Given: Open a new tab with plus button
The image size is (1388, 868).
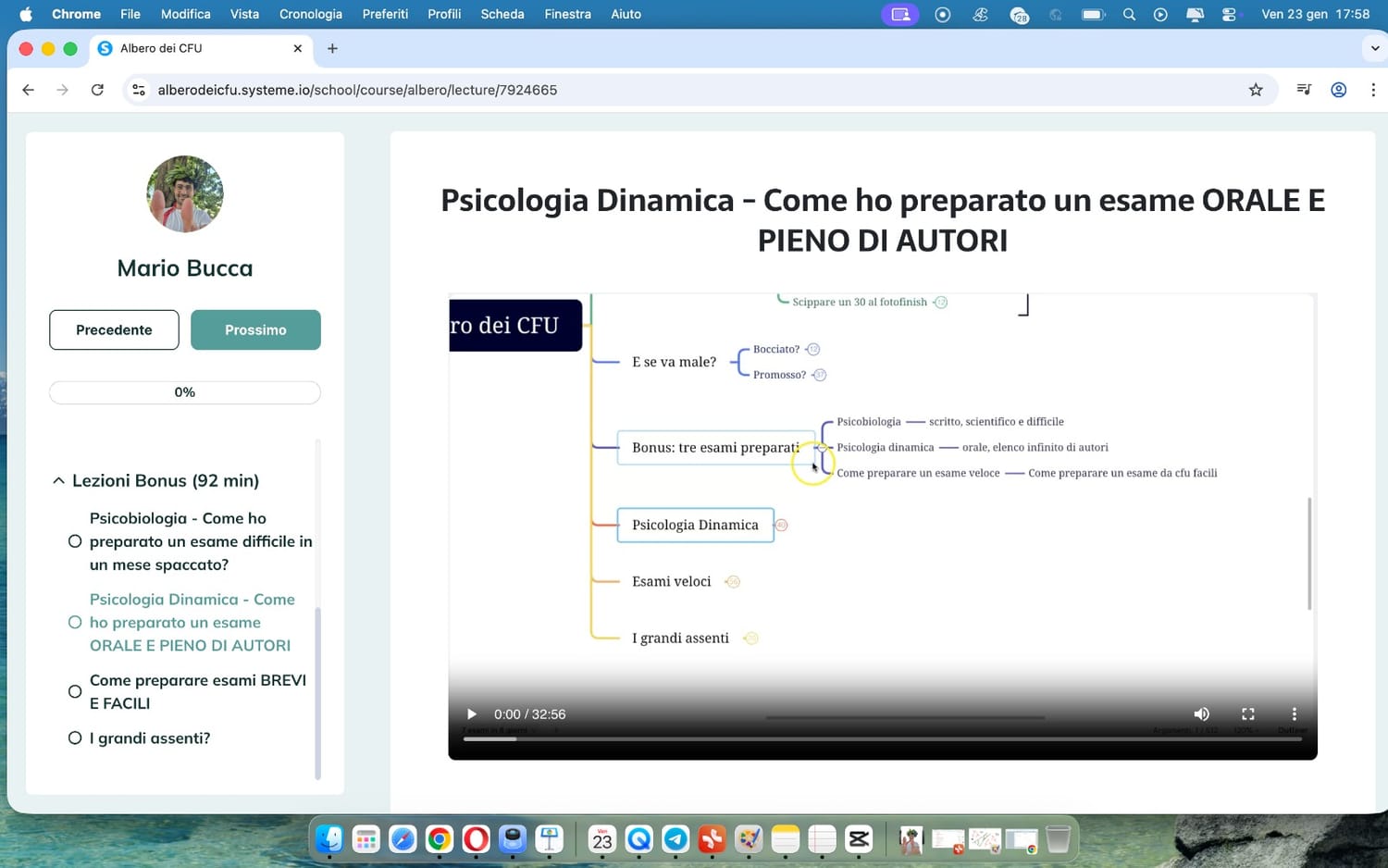Looking at the screenshot, I should click(x=332, y=48).
